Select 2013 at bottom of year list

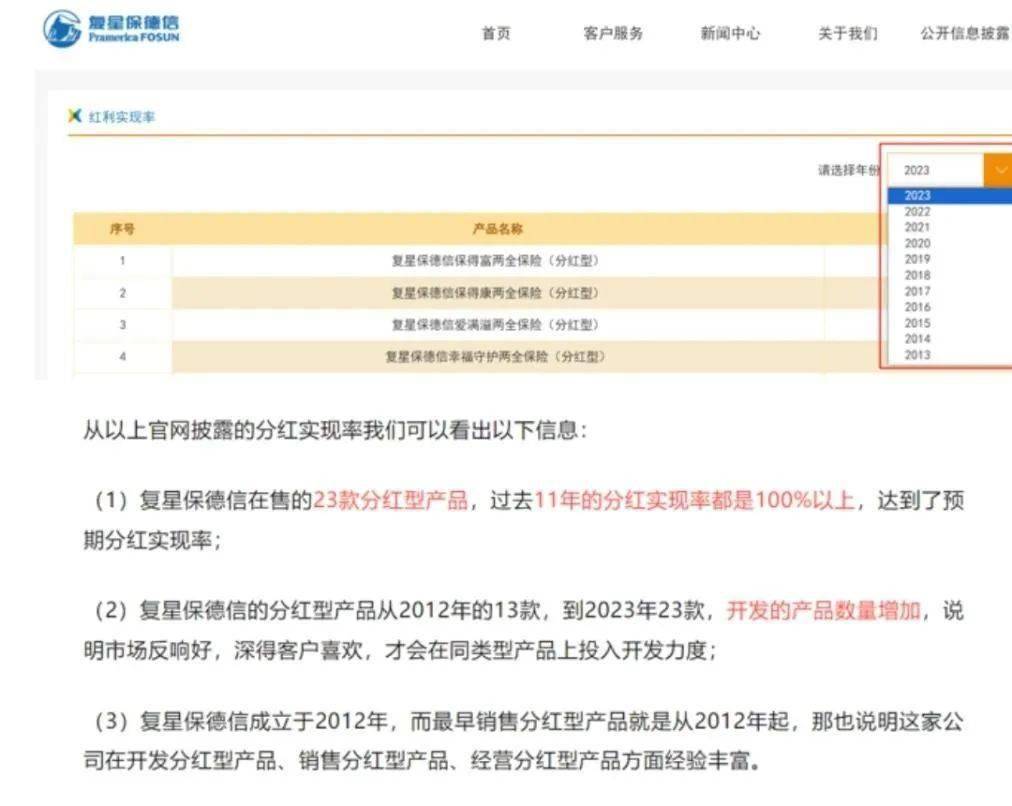pos(917,355)
